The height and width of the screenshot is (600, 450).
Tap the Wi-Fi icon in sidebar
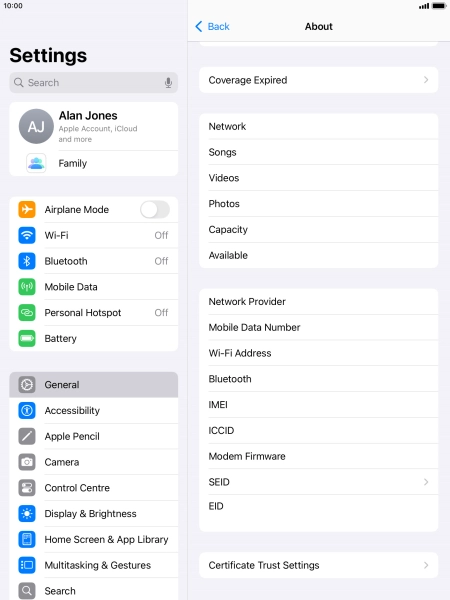click(27, 235)
